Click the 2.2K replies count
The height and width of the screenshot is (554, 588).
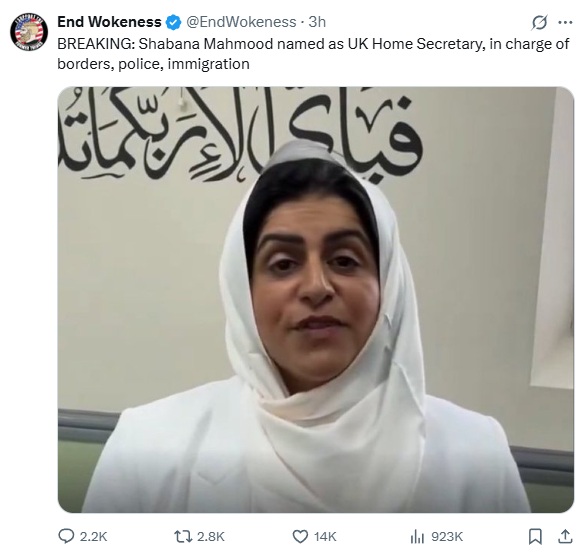click(x=93, y=537)
